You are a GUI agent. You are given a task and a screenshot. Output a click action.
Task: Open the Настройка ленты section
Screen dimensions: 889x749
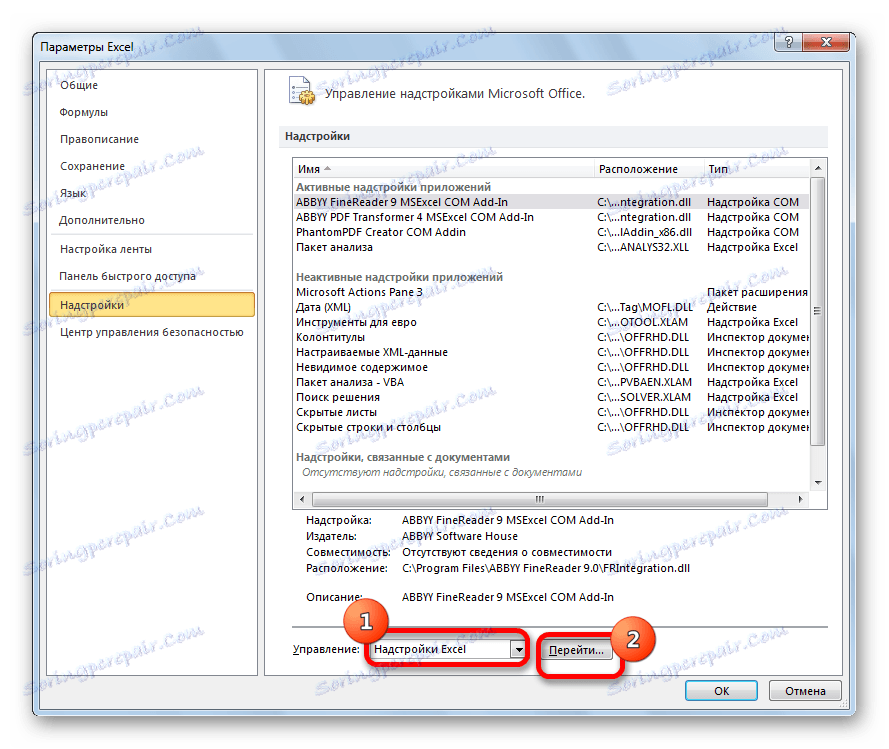(104, 248)
